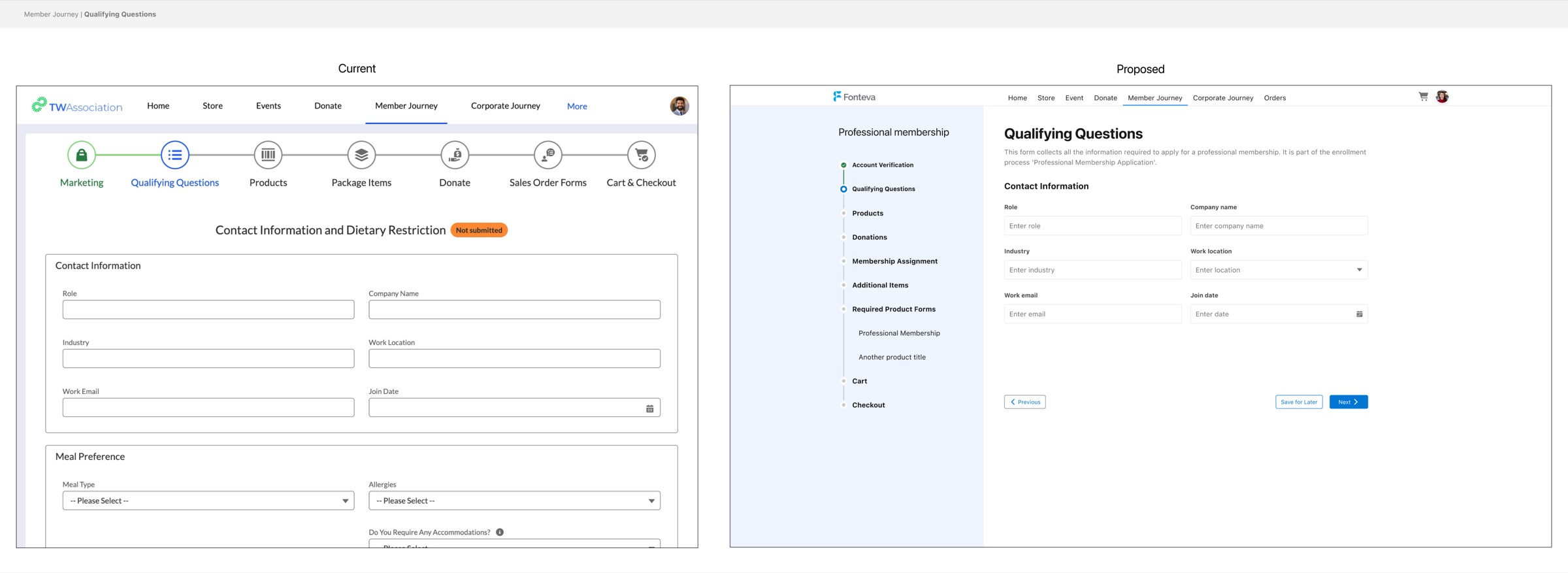Click the Enter email field in the Proposed form

[1093, 314]
